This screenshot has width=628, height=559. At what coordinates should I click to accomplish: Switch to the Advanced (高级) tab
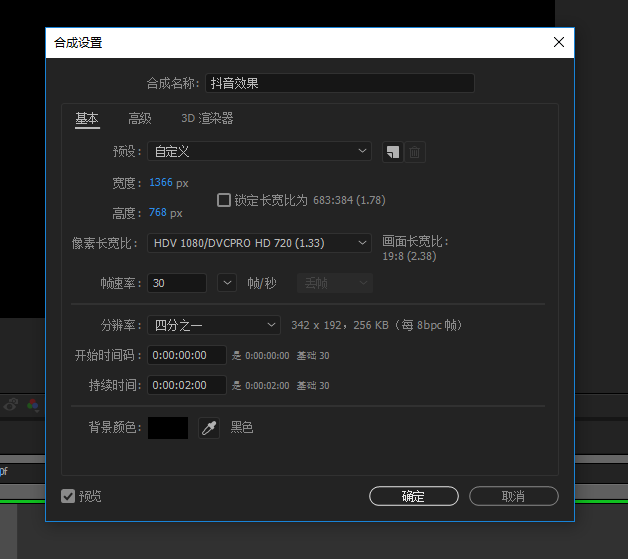(x=140, y=119)
